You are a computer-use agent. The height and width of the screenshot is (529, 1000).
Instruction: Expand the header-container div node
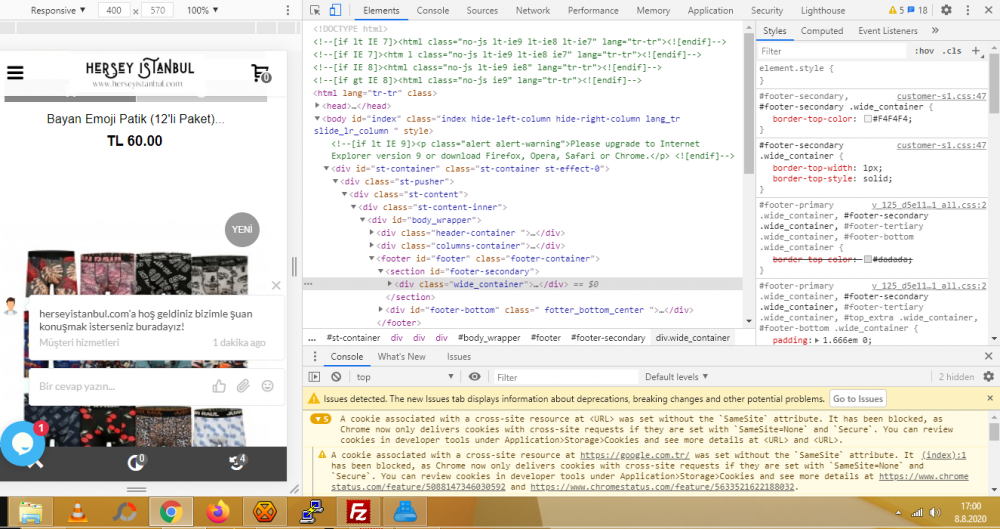(373, 233)
